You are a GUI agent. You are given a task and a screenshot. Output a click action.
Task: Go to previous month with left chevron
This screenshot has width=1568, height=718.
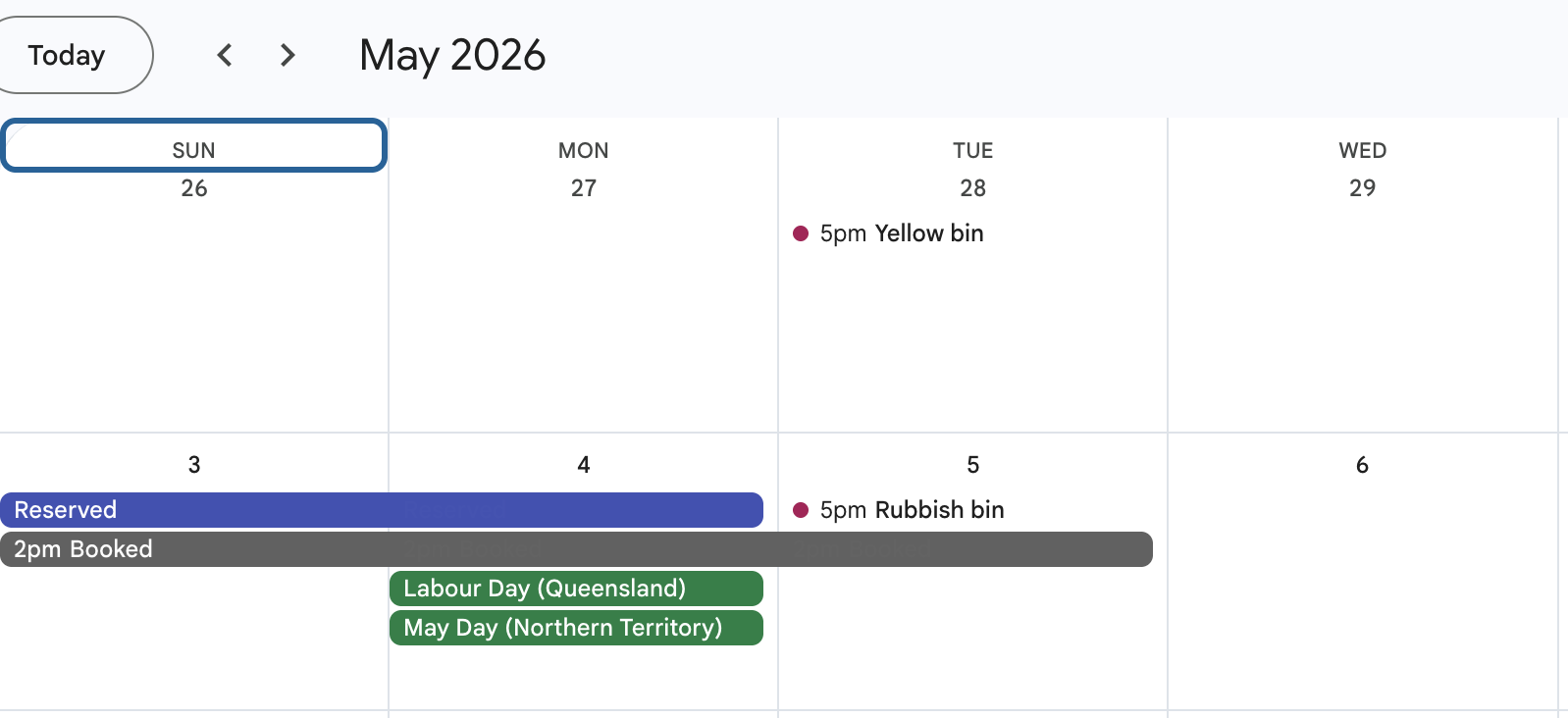point(225,55)
